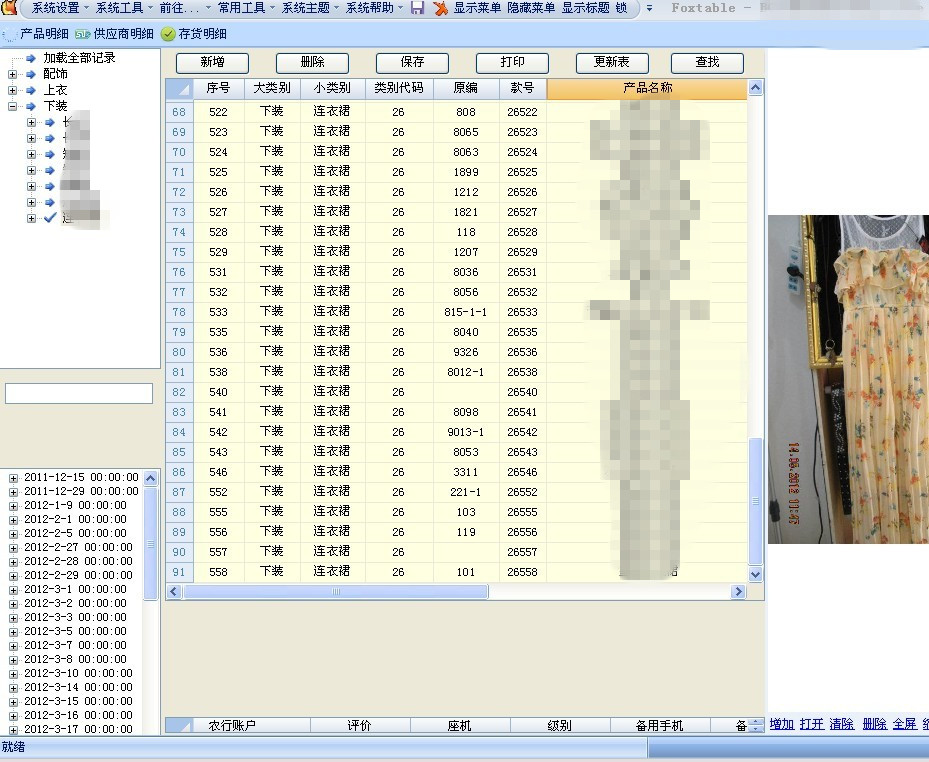929x762 pixels.
Task: Click the 更新表 button
Action: tap(612, 62)
